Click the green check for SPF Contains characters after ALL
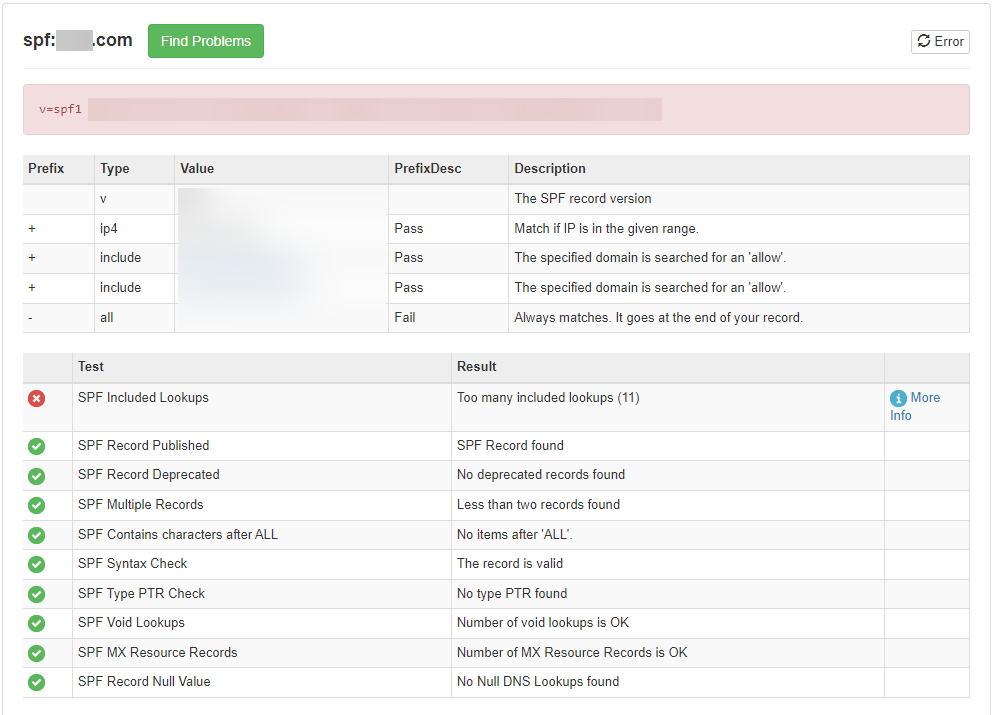Image resolution: width=992 pixels, height=715 pixels. point(37,535)
